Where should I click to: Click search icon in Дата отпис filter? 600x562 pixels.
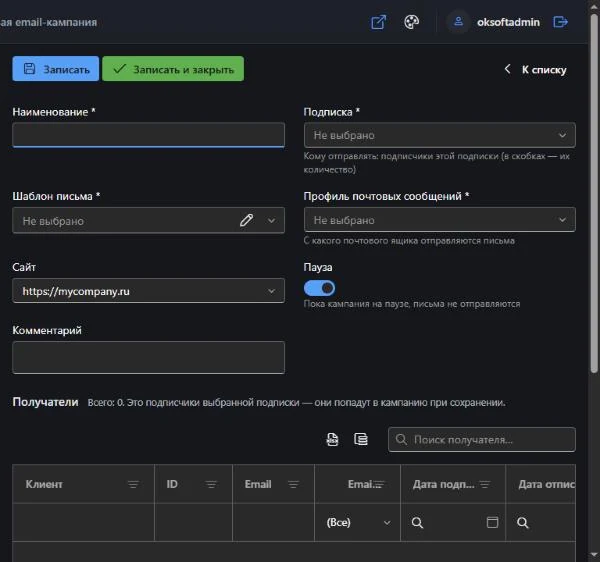point(523,523)
